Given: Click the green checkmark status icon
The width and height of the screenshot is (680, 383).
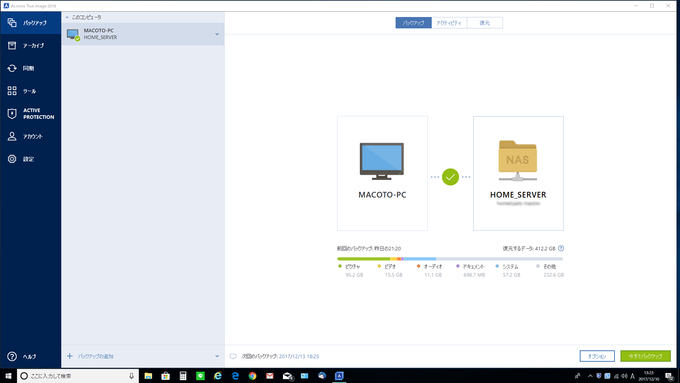Looking at the screenshot, I should coord(450,177).
